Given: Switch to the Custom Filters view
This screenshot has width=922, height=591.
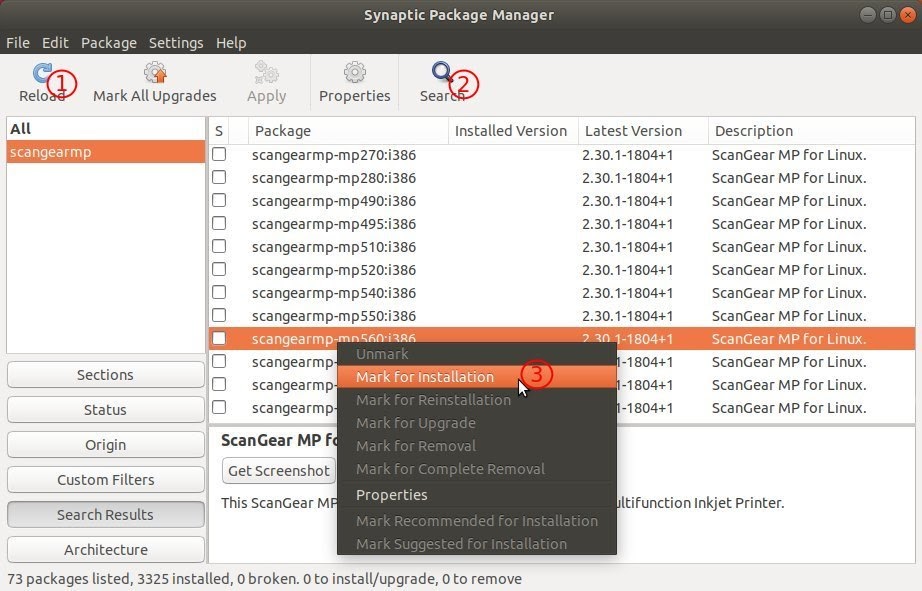Looking at the screenshot, I should (104, 479).
